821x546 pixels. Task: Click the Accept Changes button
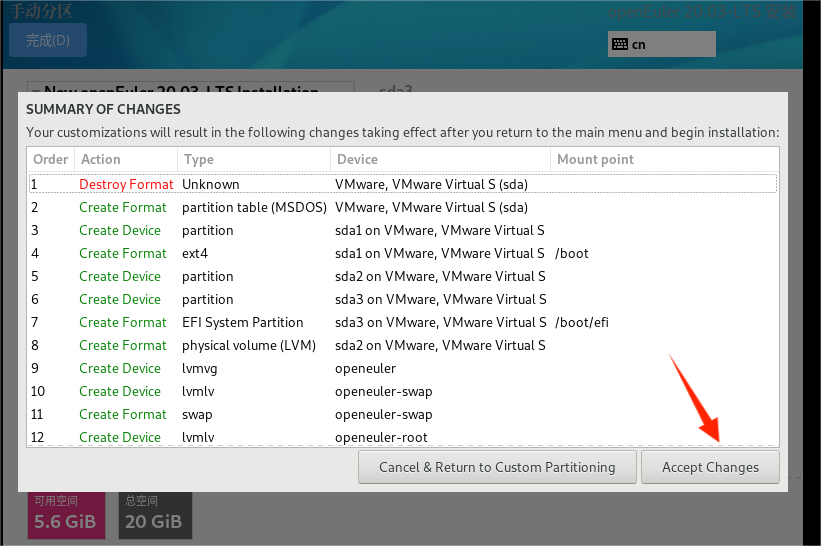[x=710, y=467]
